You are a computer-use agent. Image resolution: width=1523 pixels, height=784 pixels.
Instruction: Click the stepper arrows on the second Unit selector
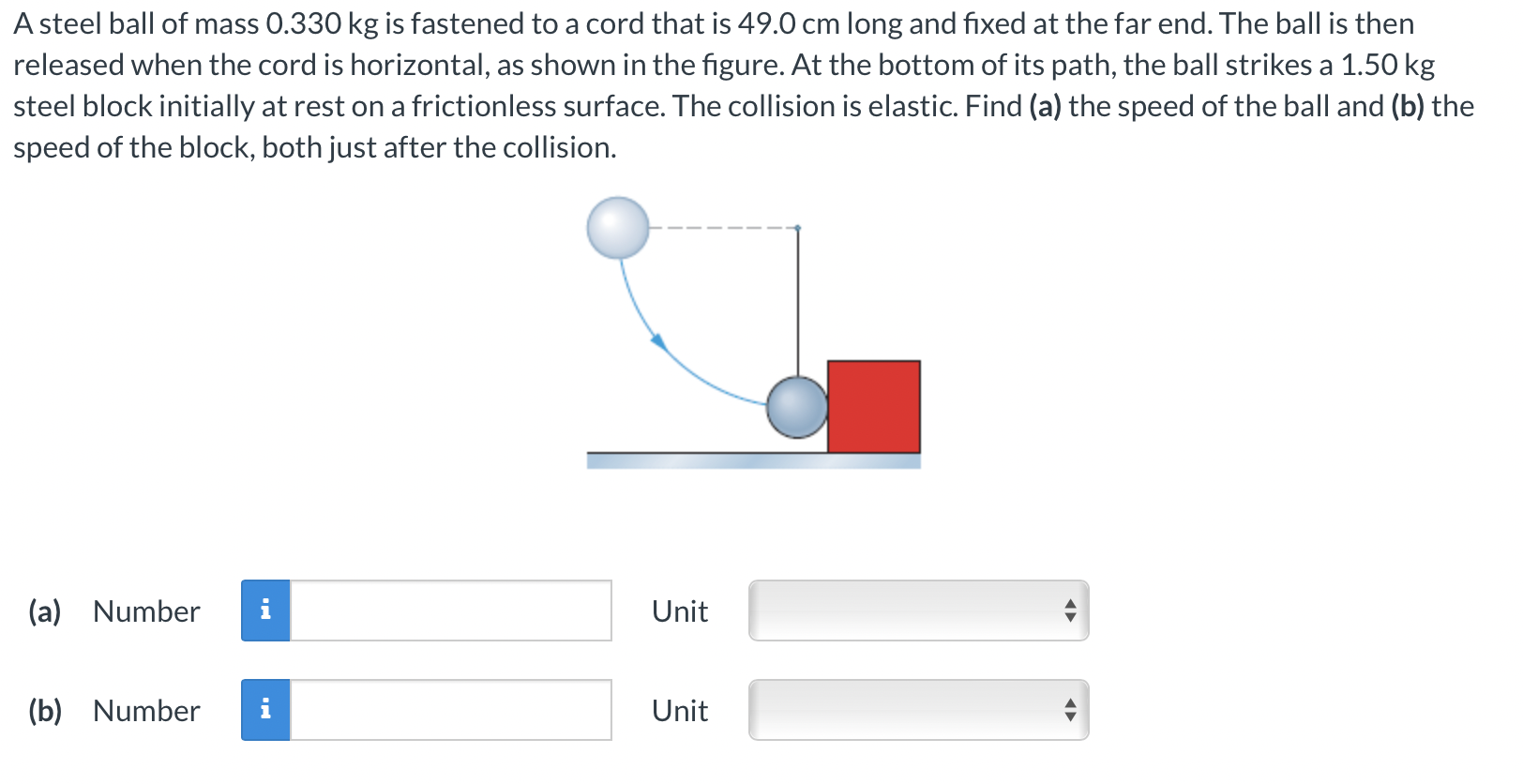tap(1073, 711)
